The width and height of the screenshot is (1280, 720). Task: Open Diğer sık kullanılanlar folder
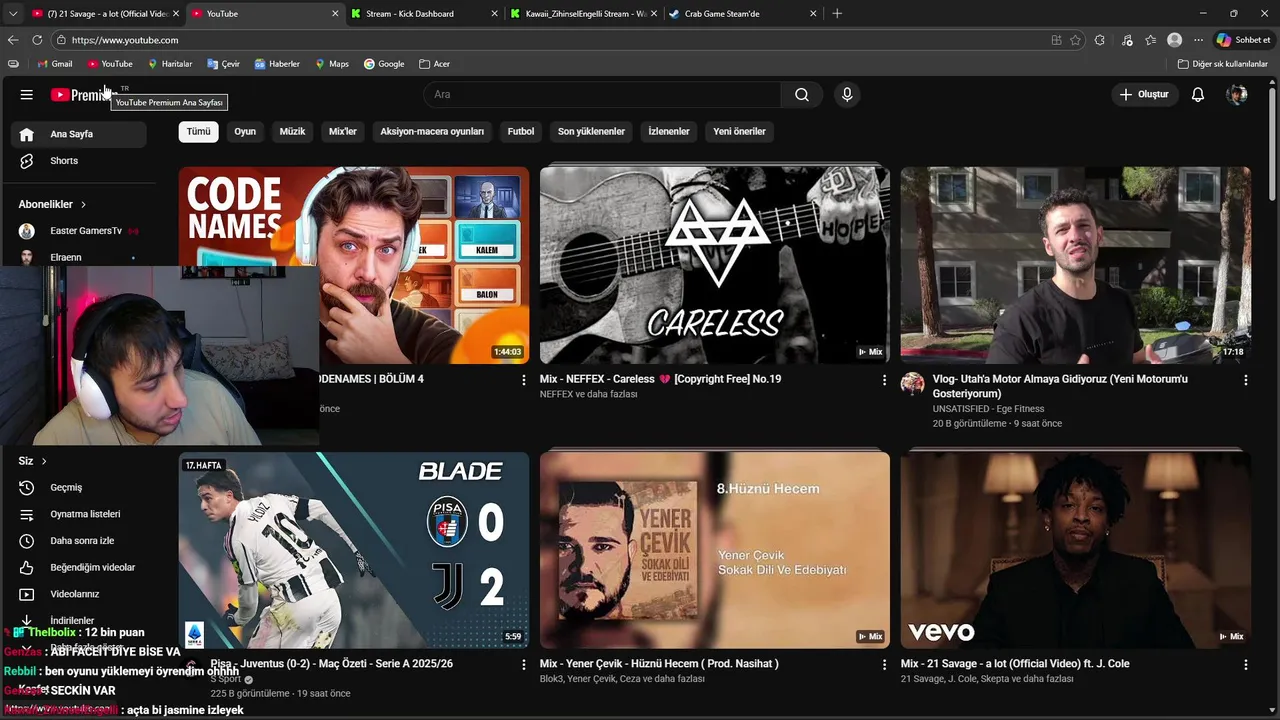pos(1223,64)
